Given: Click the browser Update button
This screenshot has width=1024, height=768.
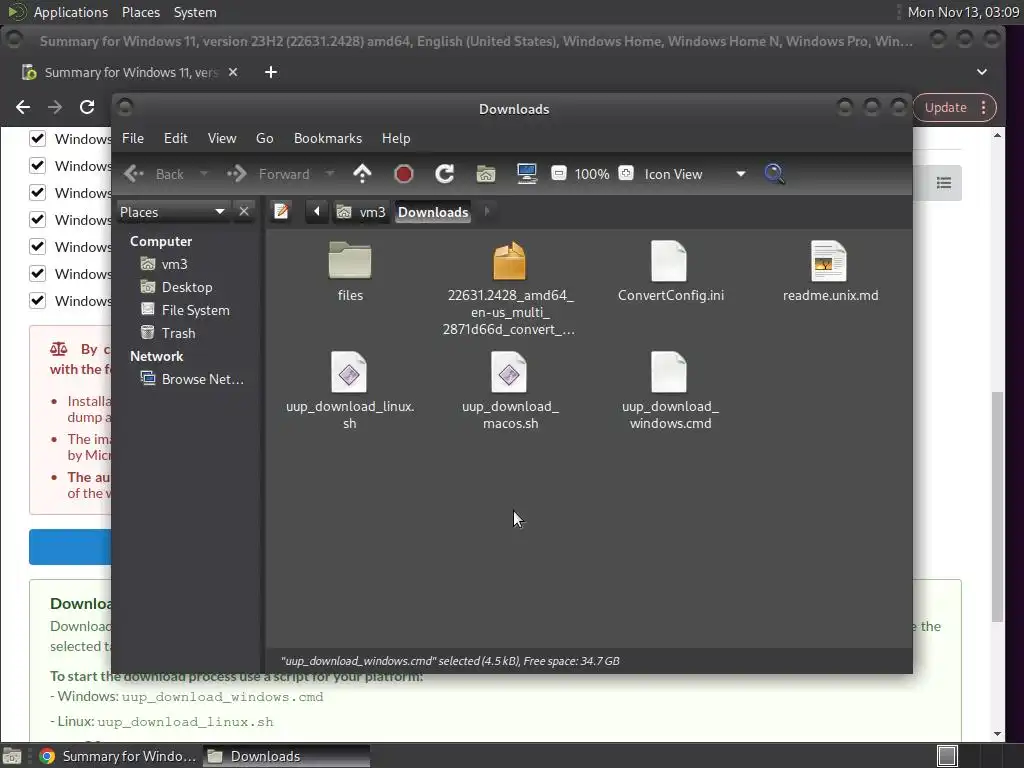Looking at the screenshot, I should (x=946, y=108).
